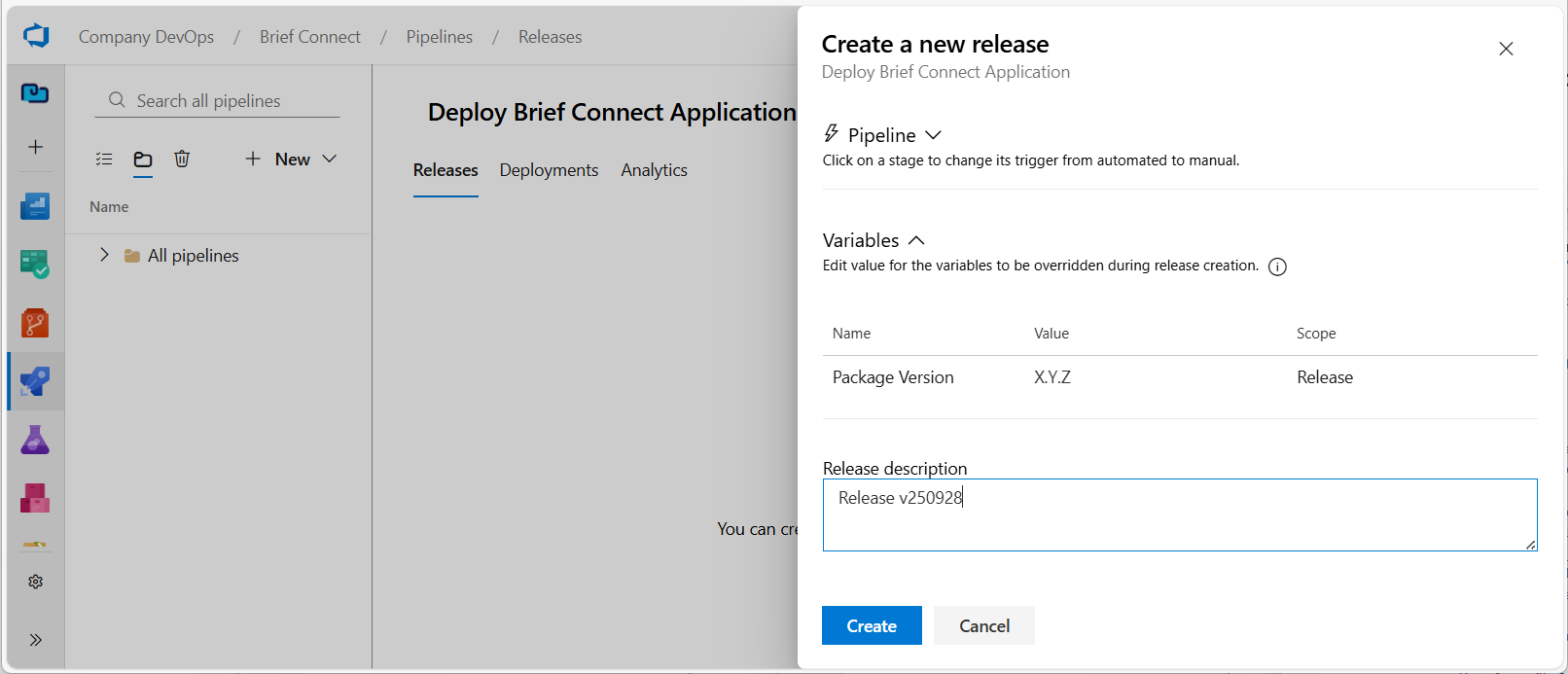Open Test Plans flask icon
The image size is (1568, 674).
tap(35, 441)
